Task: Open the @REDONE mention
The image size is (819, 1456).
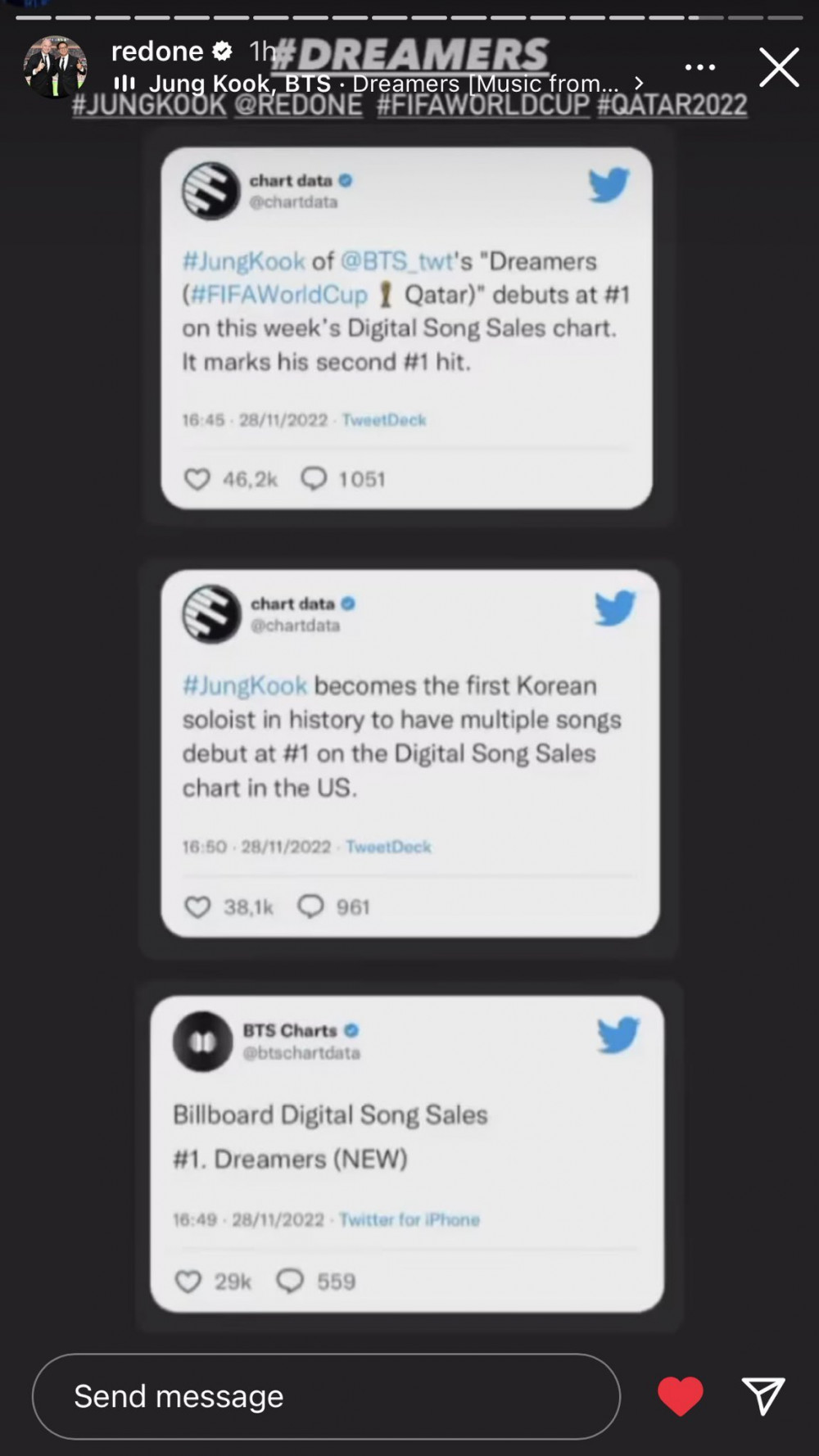Action: coord(298,105)
